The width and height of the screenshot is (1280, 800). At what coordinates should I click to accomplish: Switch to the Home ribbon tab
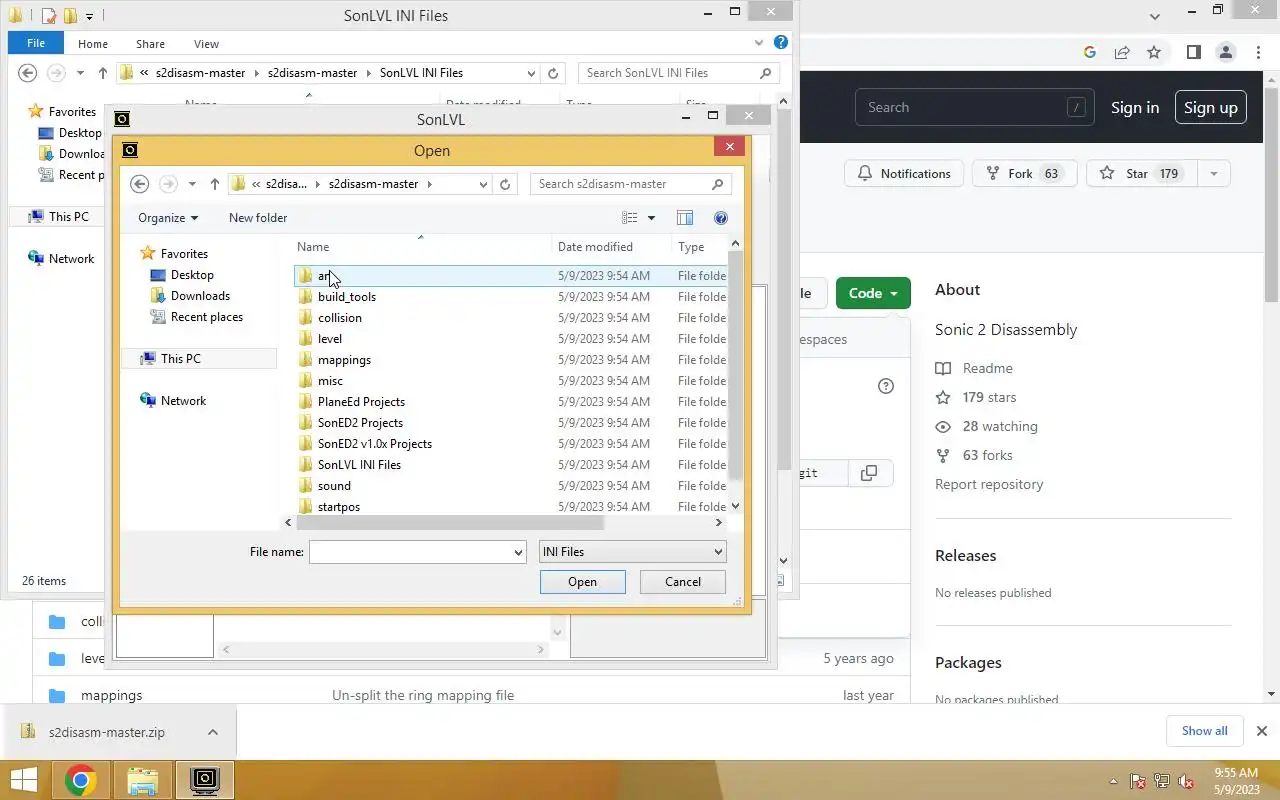[93, 44]
